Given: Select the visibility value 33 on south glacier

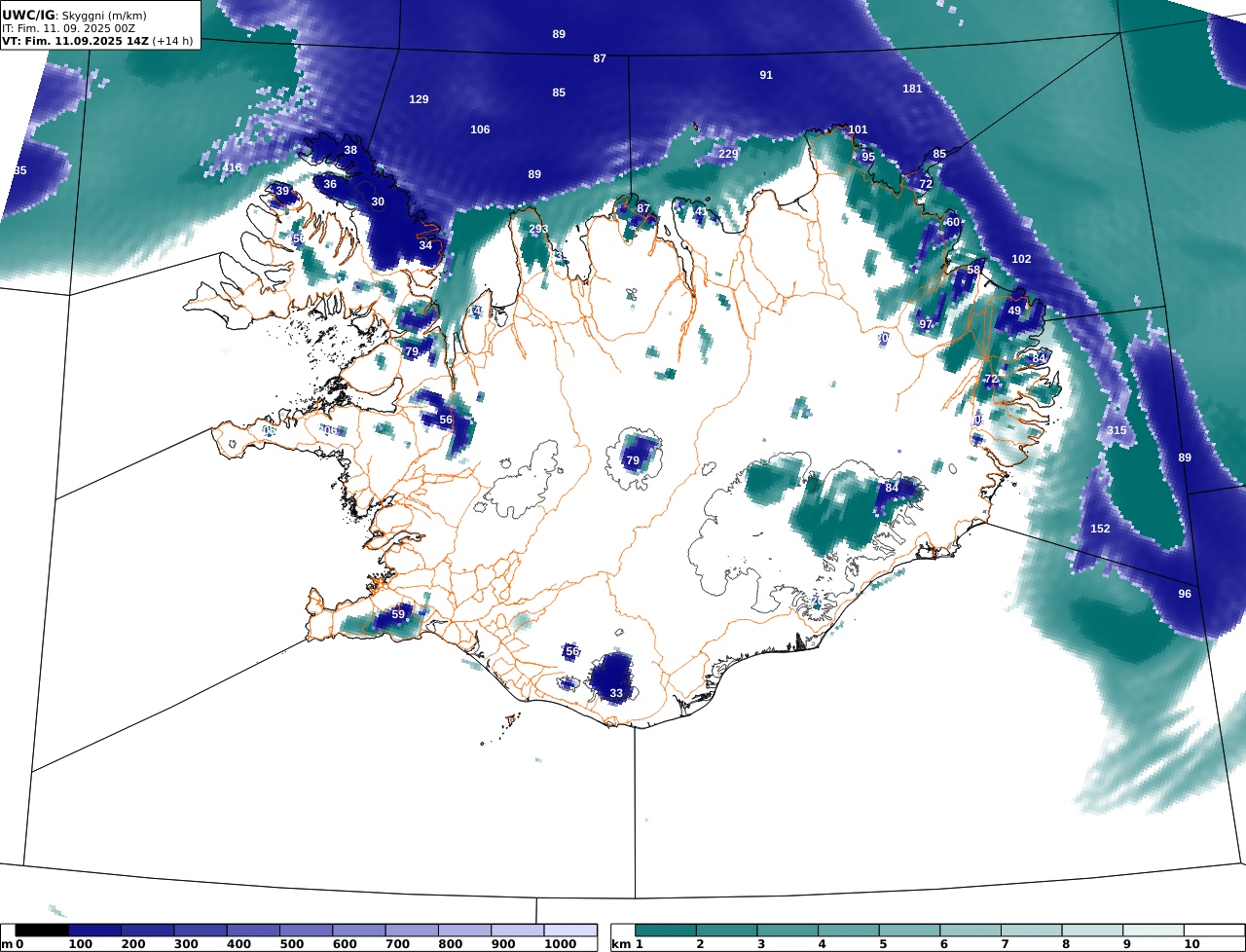Looking at the screenshot, I should point(616,693).
